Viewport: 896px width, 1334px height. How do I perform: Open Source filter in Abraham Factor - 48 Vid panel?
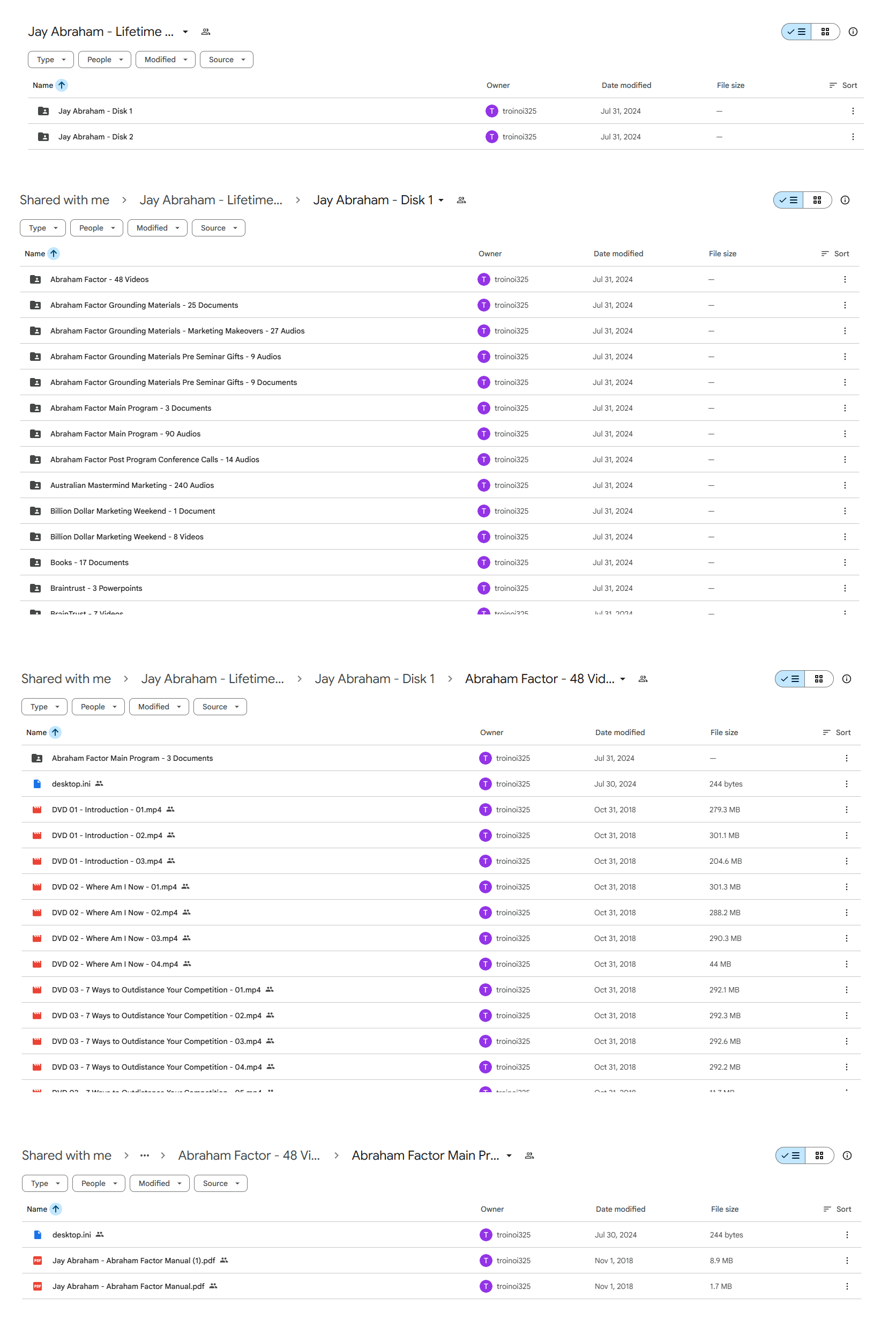(220, 707)
